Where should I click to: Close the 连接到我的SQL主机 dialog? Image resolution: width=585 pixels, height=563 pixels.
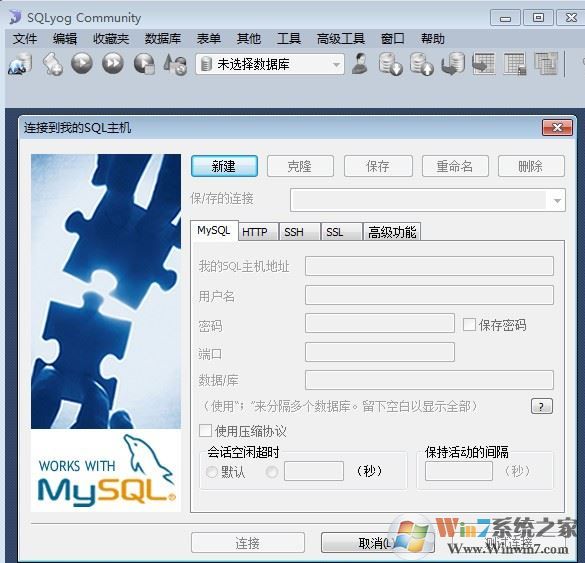[x=557, y=128]
